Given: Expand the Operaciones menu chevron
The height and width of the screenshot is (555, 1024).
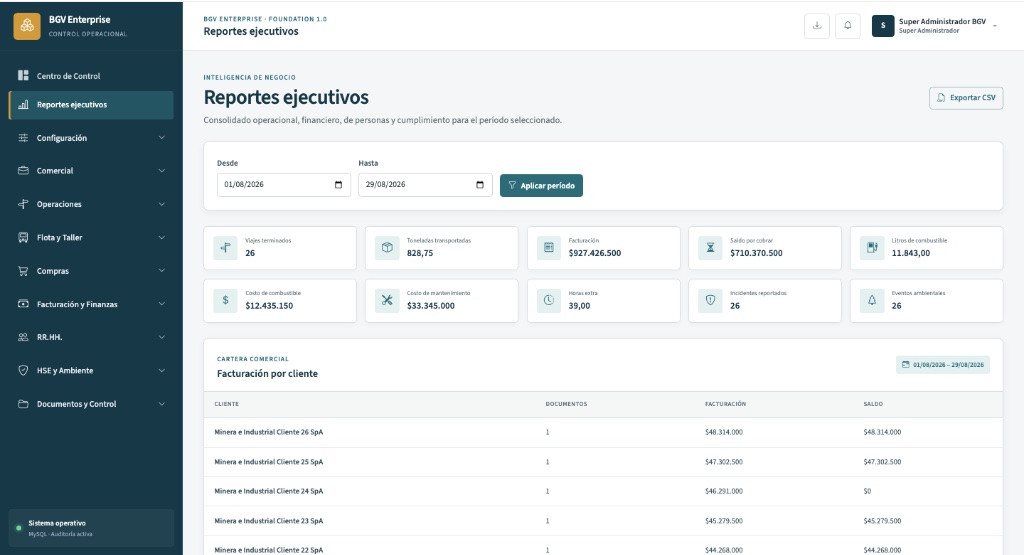Looking at the screenshot, I should tap(161, 204).
